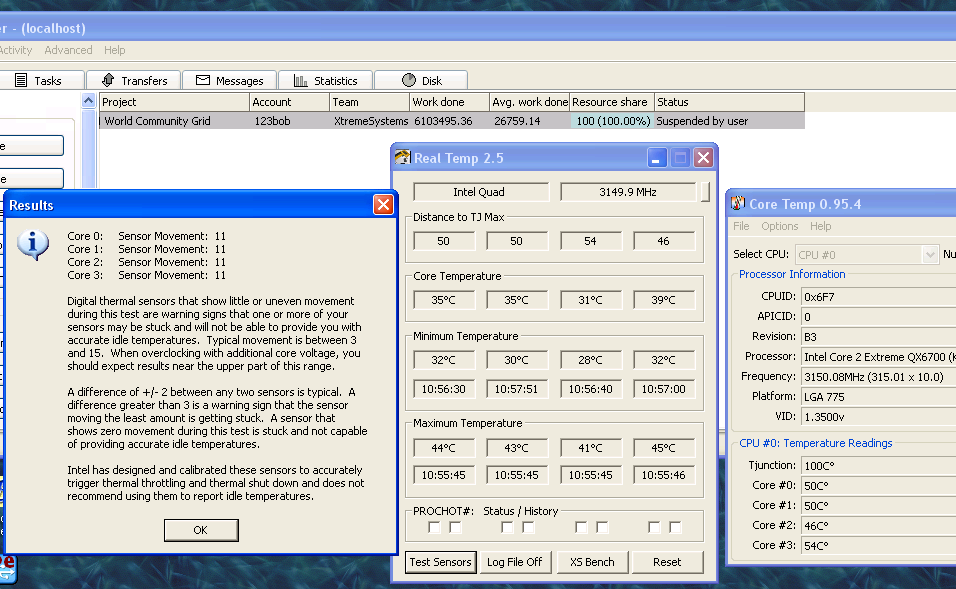Click the Core Temp title bar icon
956x589 pixels.
click(x=738, y=203)
